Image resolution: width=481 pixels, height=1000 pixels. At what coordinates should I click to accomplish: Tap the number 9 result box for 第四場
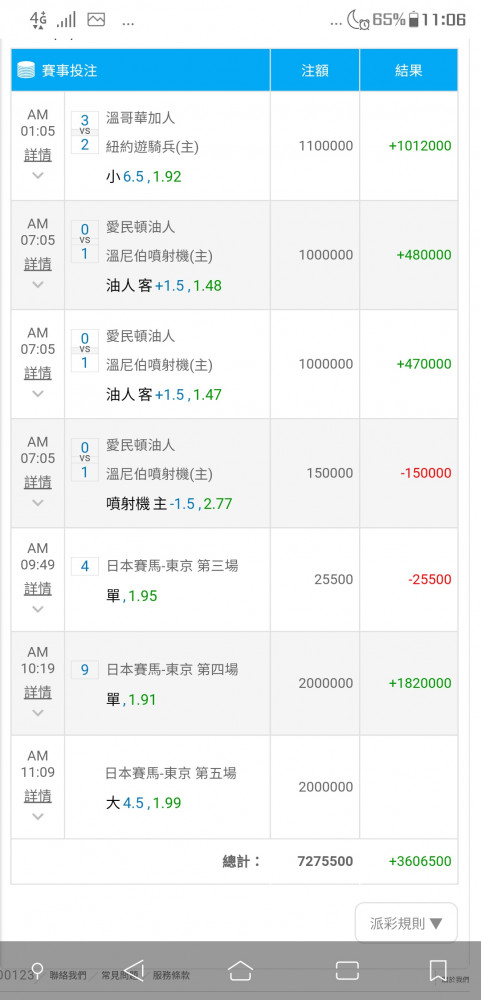coord(85,670)
